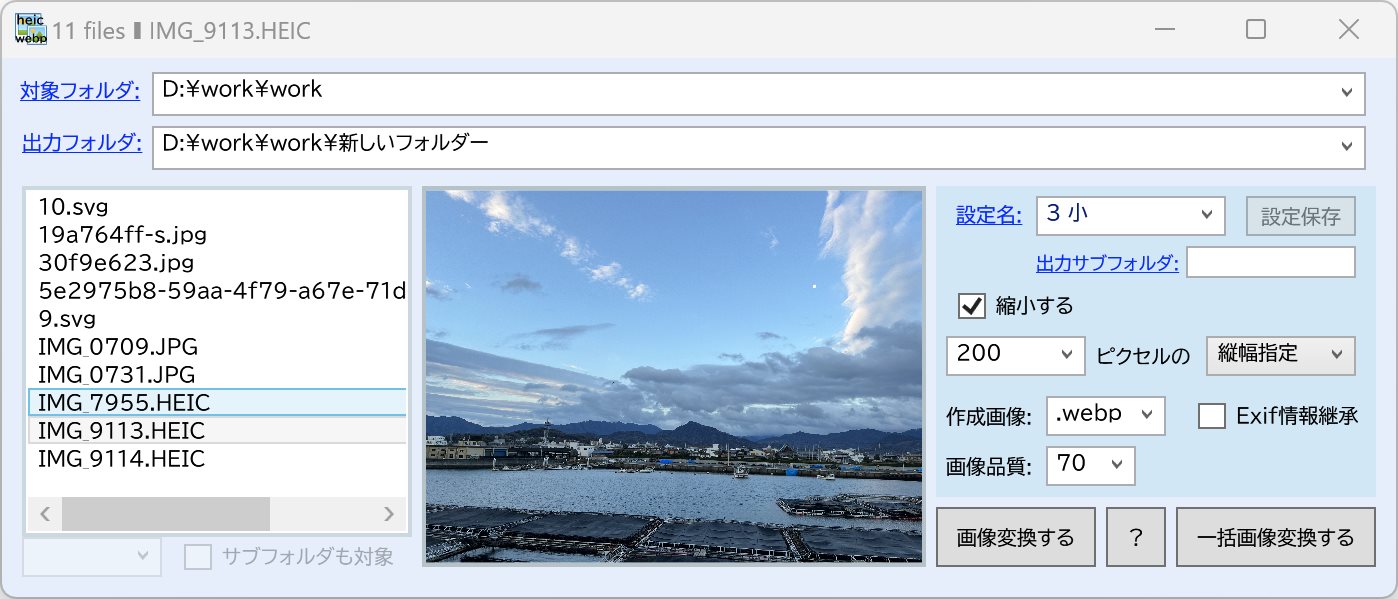This screenshot has height=599, width=1398.
Task: Select IMG_0731.JPG in the file list
Action: (217, 375)
